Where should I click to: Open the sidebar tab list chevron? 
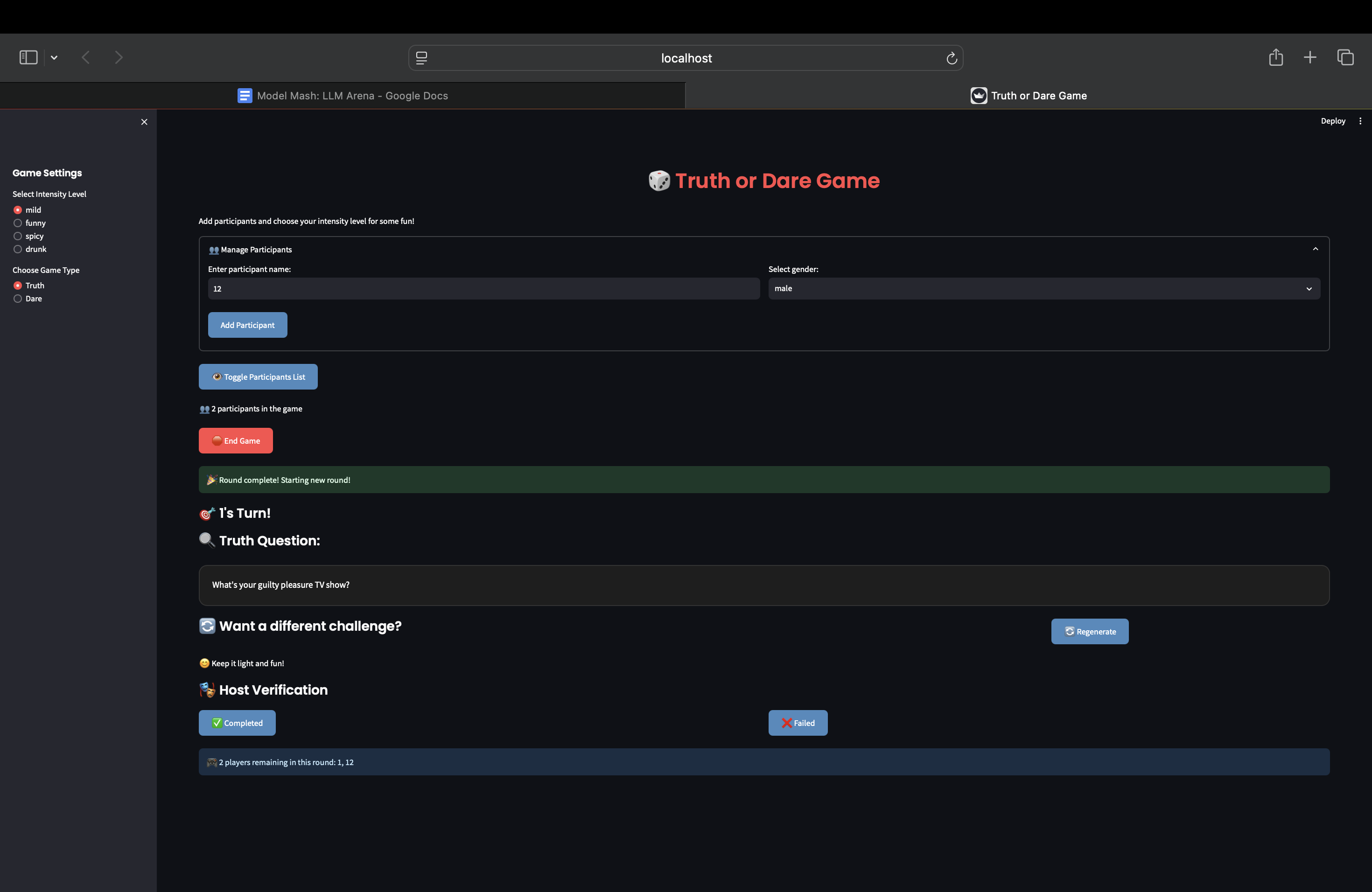(x=54, y=57)
